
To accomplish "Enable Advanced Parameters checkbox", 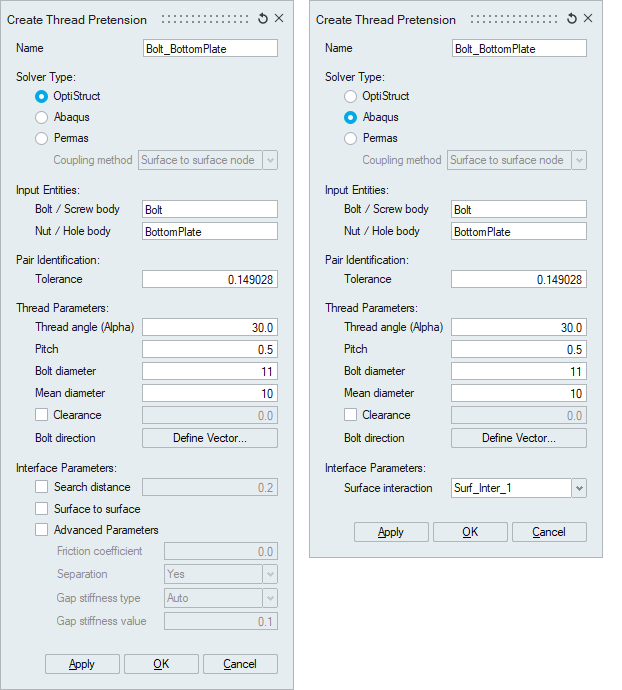I will point(41,530).
